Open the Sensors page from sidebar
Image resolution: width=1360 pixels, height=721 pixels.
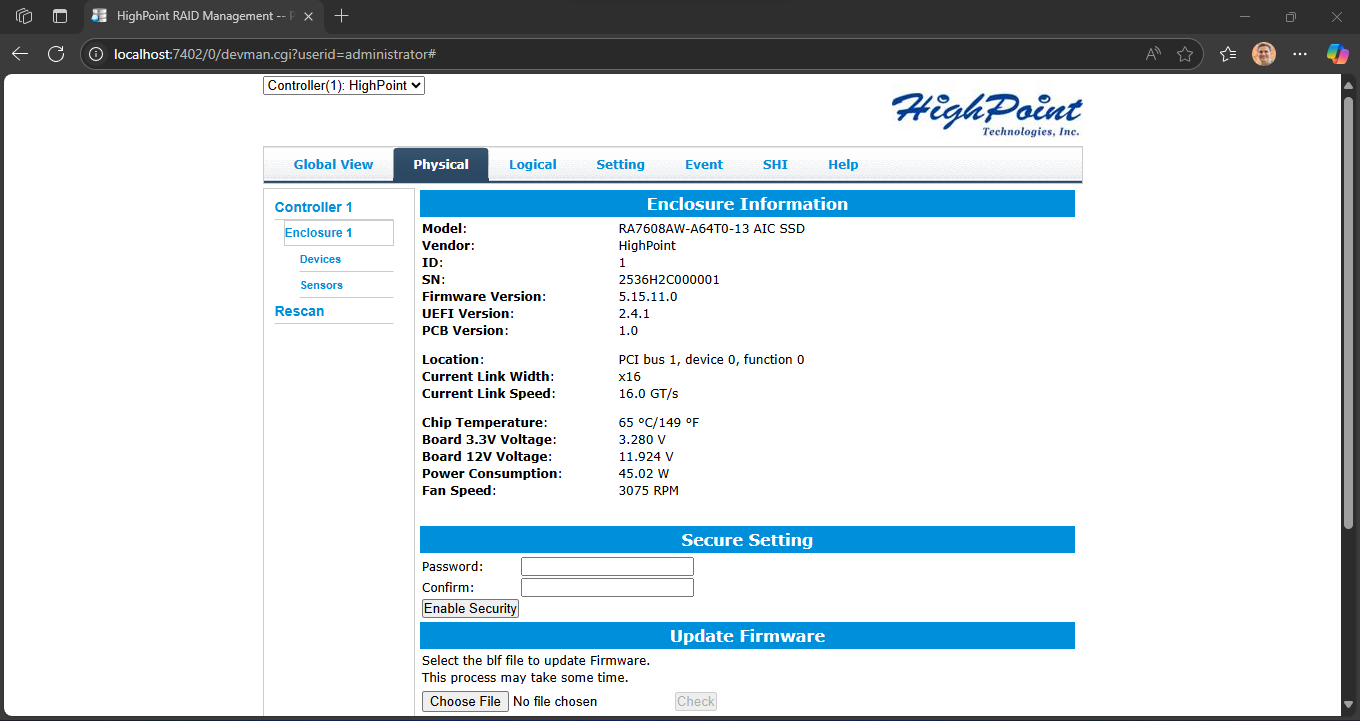click(321, 285)
